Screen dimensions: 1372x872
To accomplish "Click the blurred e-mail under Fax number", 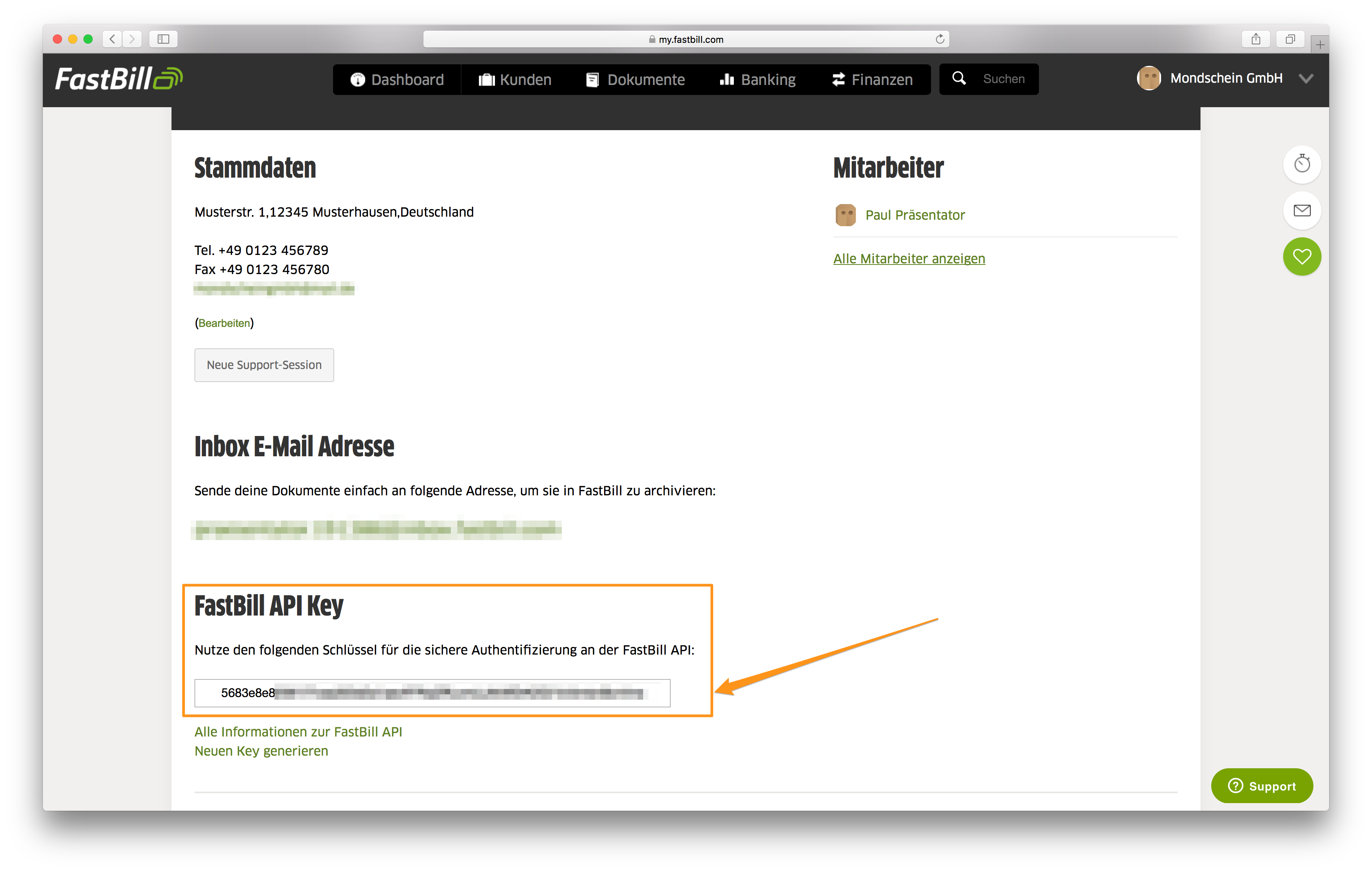I will pyautogui.click(x=273, y=289).
